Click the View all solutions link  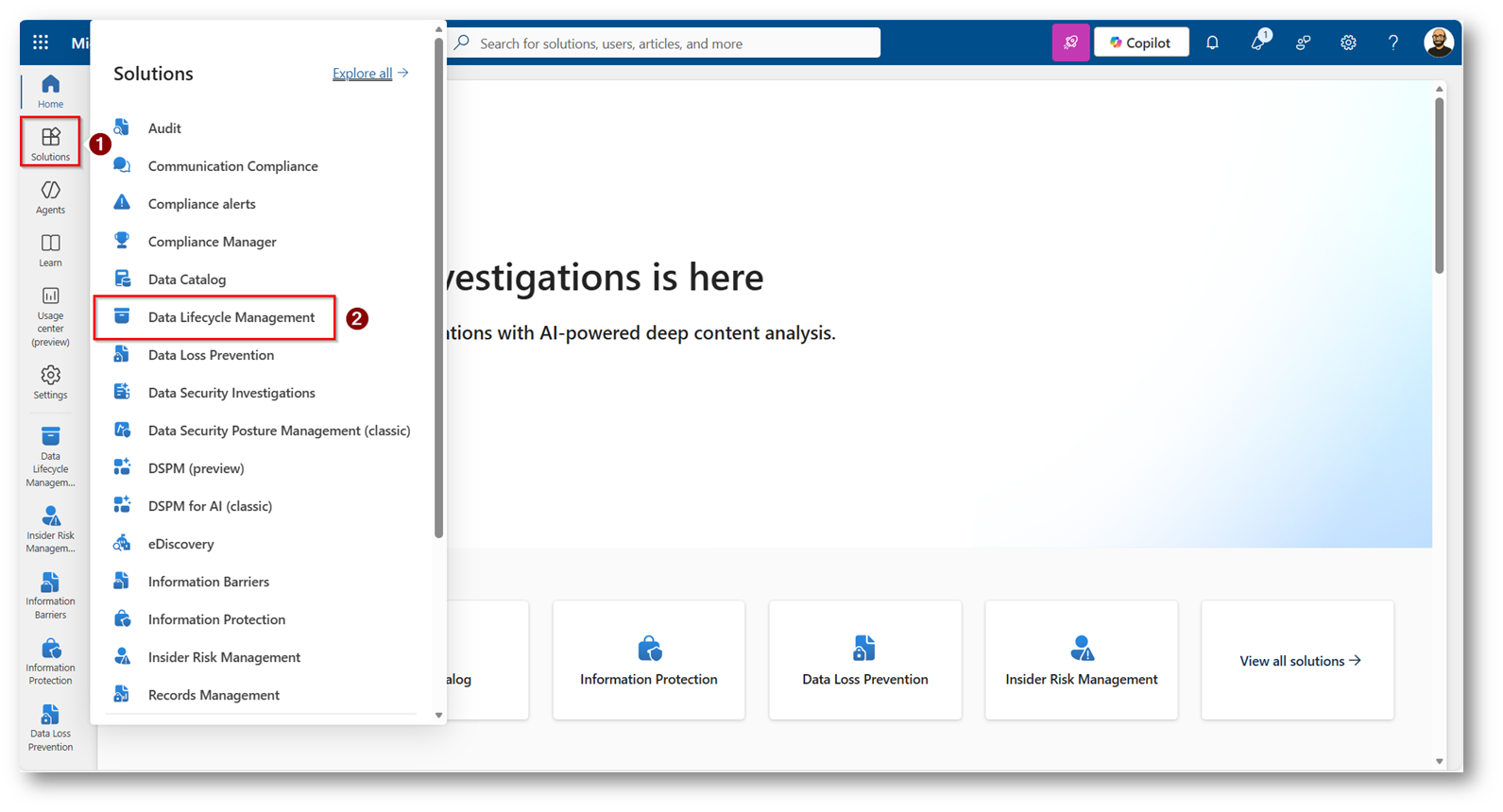click(1300, 661)
